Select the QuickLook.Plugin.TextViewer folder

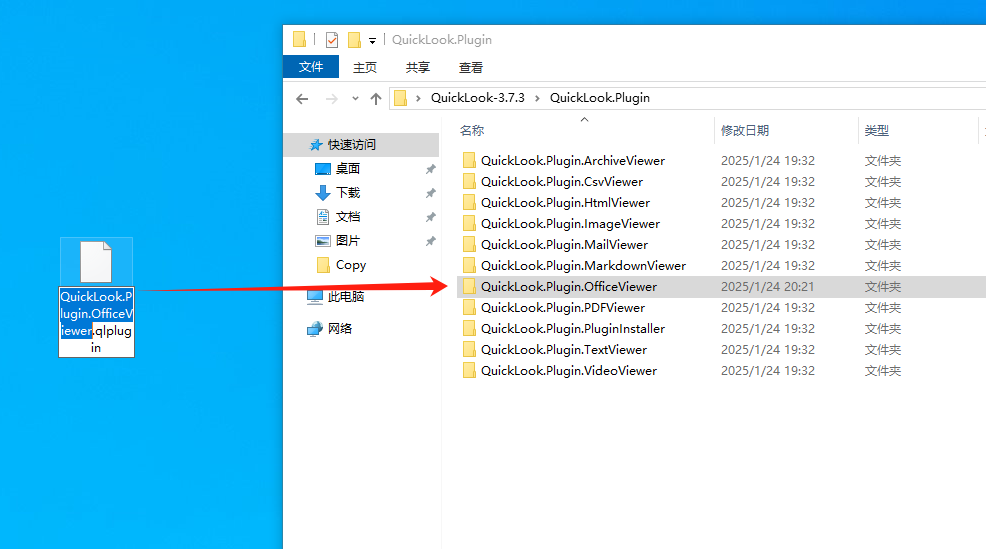pos(564,350)
